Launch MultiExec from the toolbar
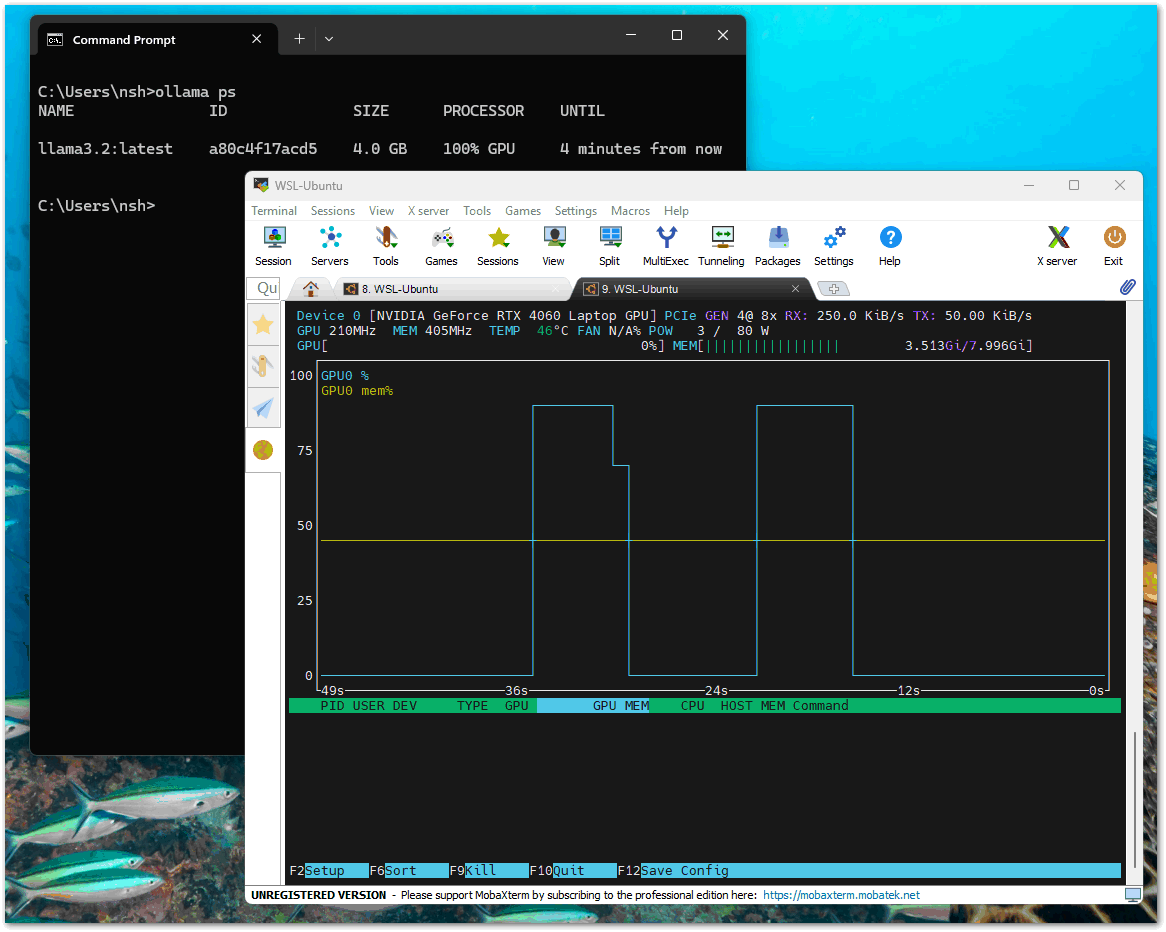Viewport: 1166px width, 932px height. pyautogui.click(x=665, y=246)
